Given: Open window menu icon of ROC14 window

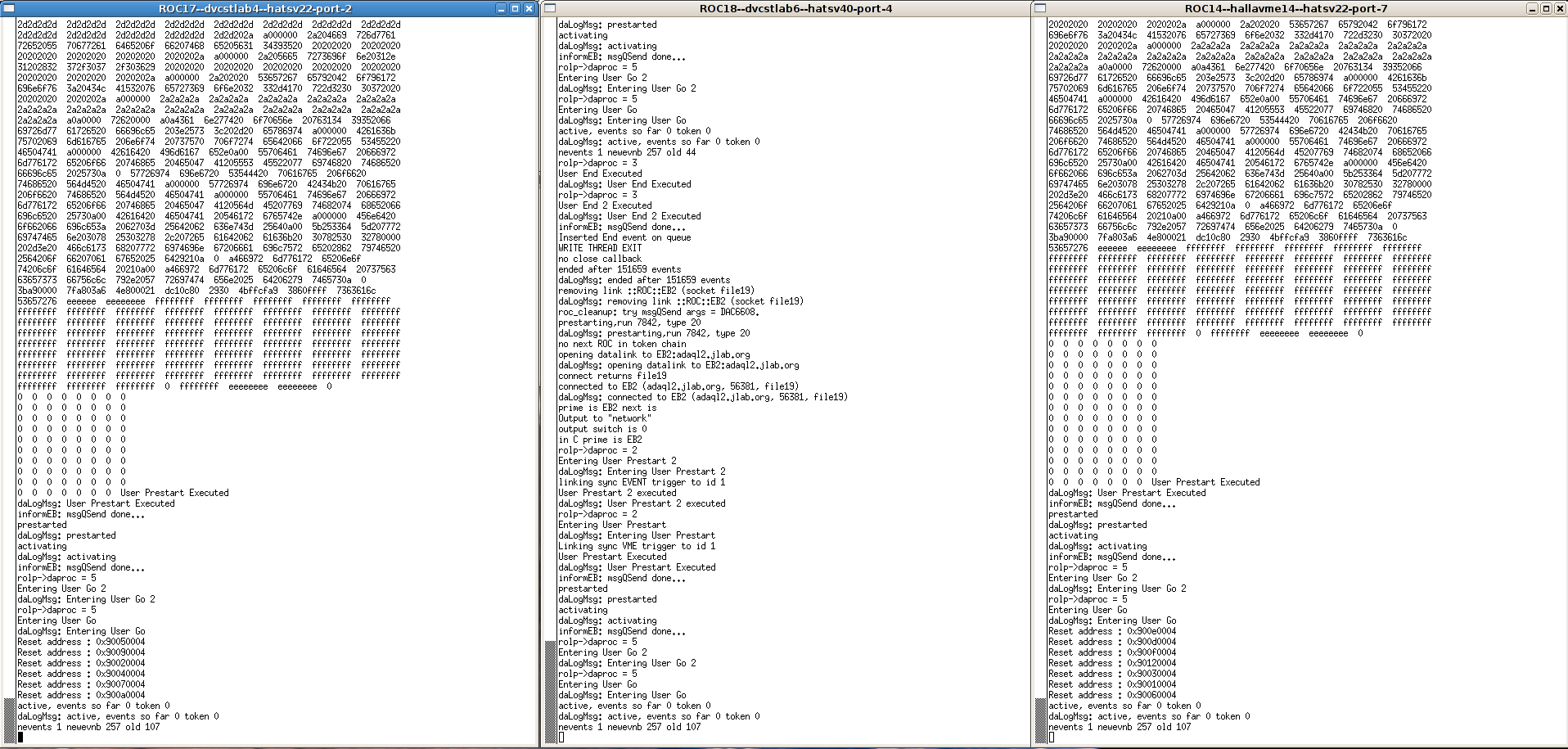Looking at the screenshot, I should coord(1040,8).
